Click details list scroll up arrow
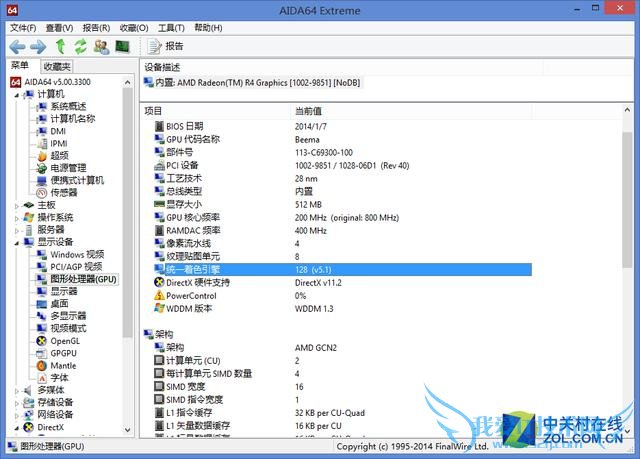The height and width of the screenshot is (459, 640). [627, 110]
